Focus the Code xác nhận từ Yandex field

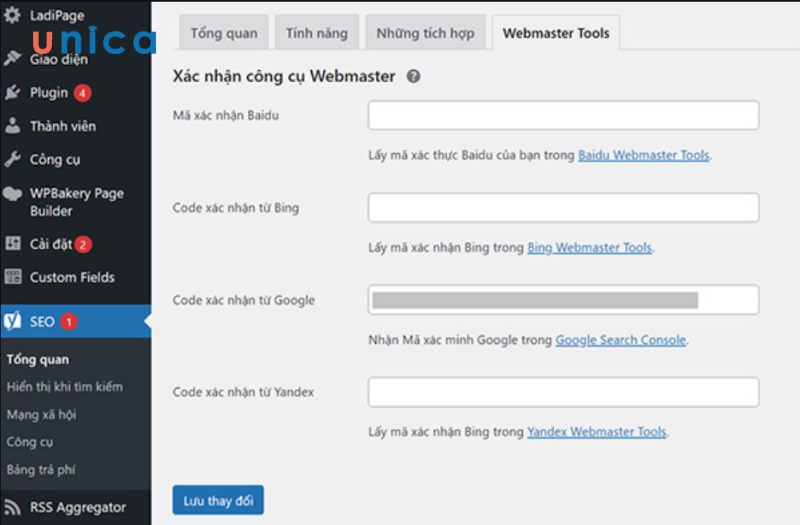click(563, 392)
